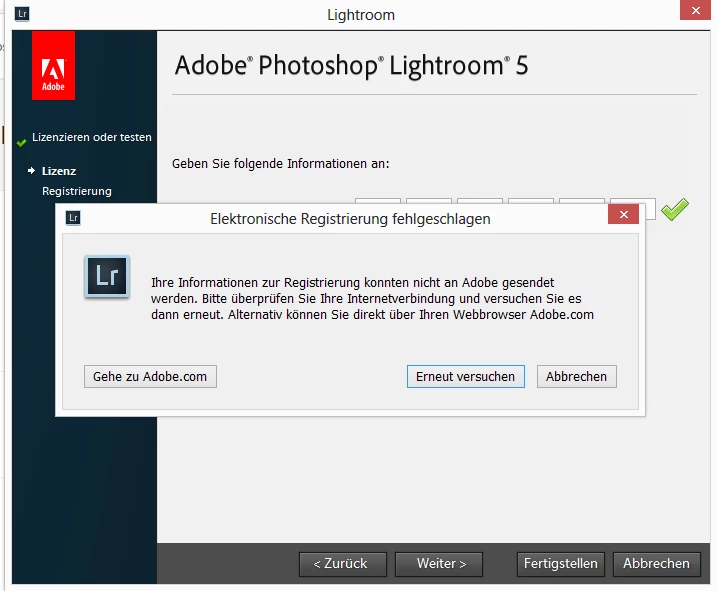
Task: Click the red Adobe logo
Action: pos(54,65)
